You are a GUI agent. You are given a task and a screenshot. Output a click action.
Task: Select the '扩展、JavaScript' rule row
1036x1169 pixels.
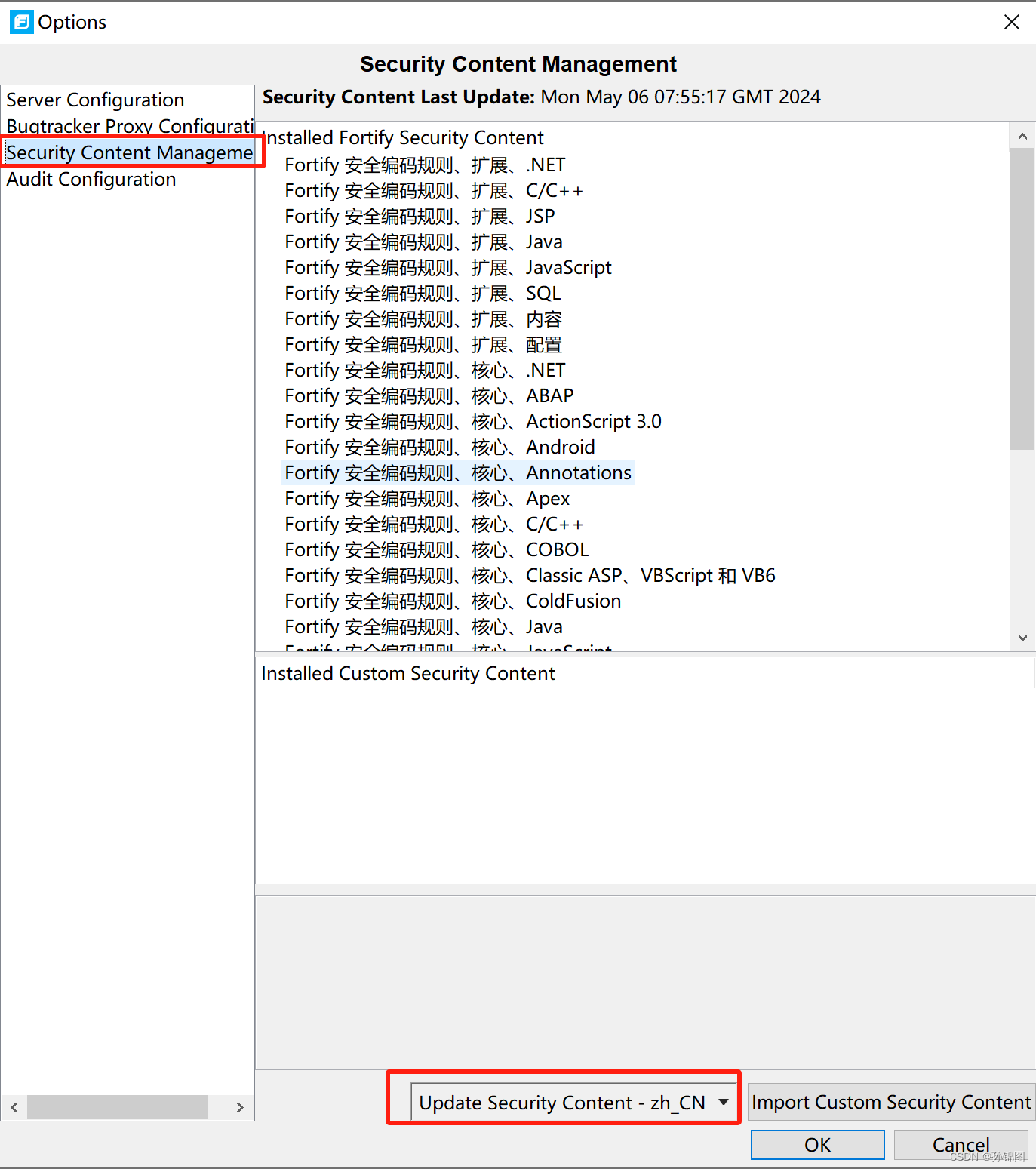tap(448, 267)
